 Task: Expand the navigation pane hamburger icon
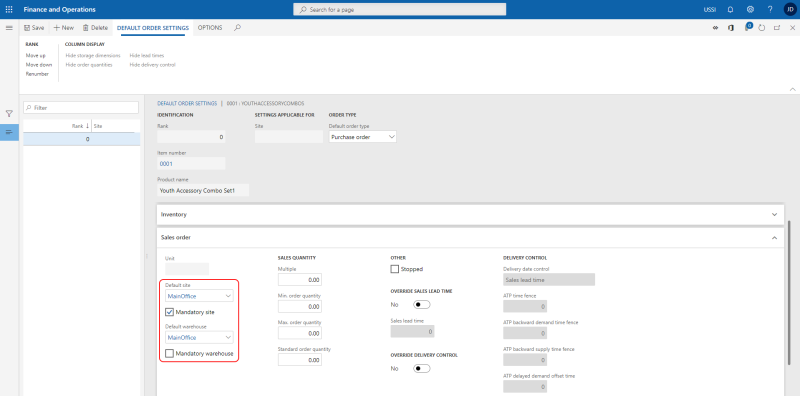(9, 28)
